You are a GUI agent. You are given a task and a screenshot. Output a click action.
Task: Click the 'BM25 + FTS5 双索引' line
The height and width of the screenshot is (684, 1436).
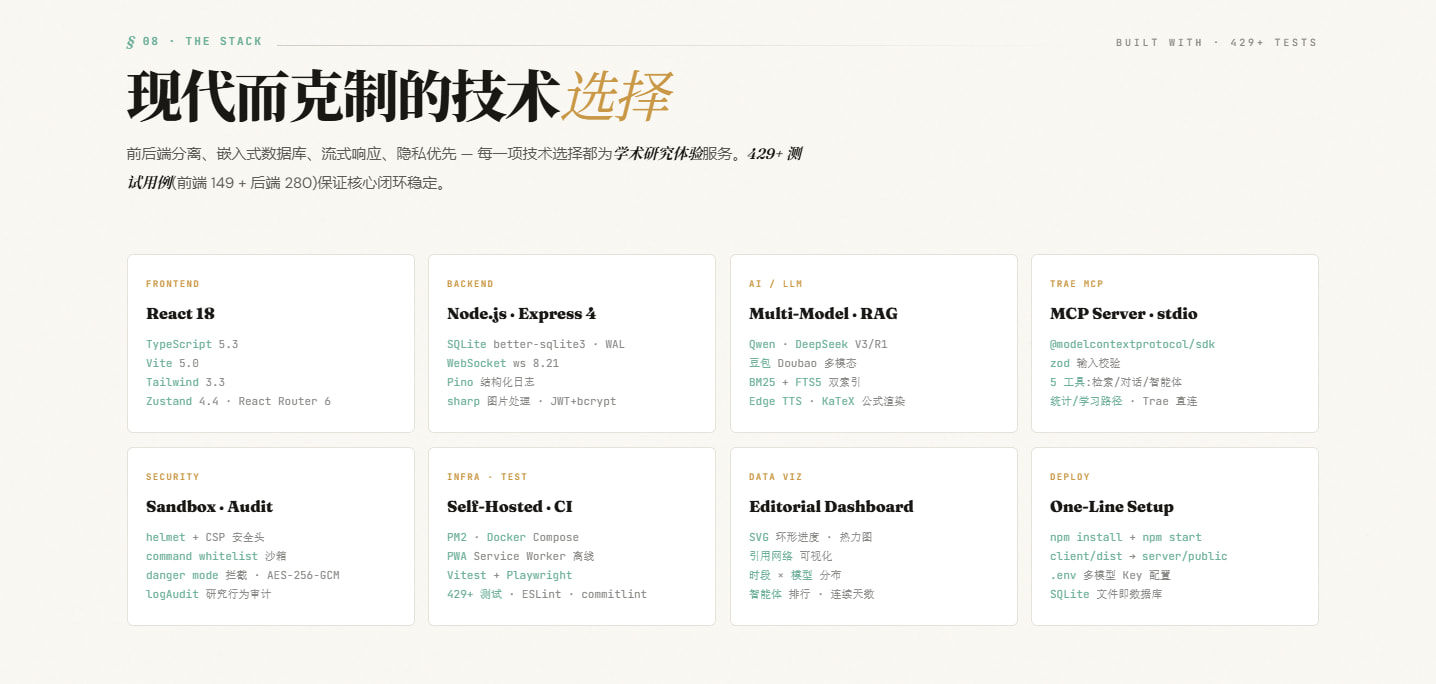tap(805, 382)
